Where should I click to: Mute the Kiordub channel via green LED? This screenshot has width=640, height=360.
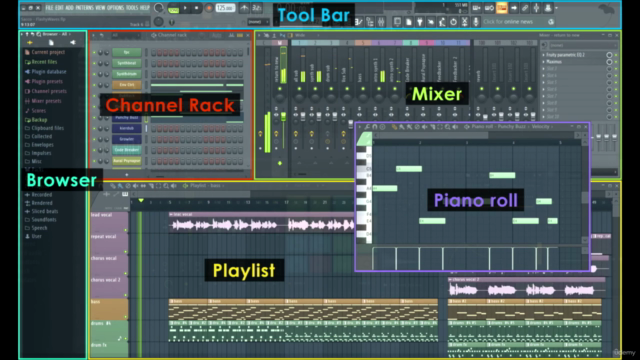click(x=94, y=128)
